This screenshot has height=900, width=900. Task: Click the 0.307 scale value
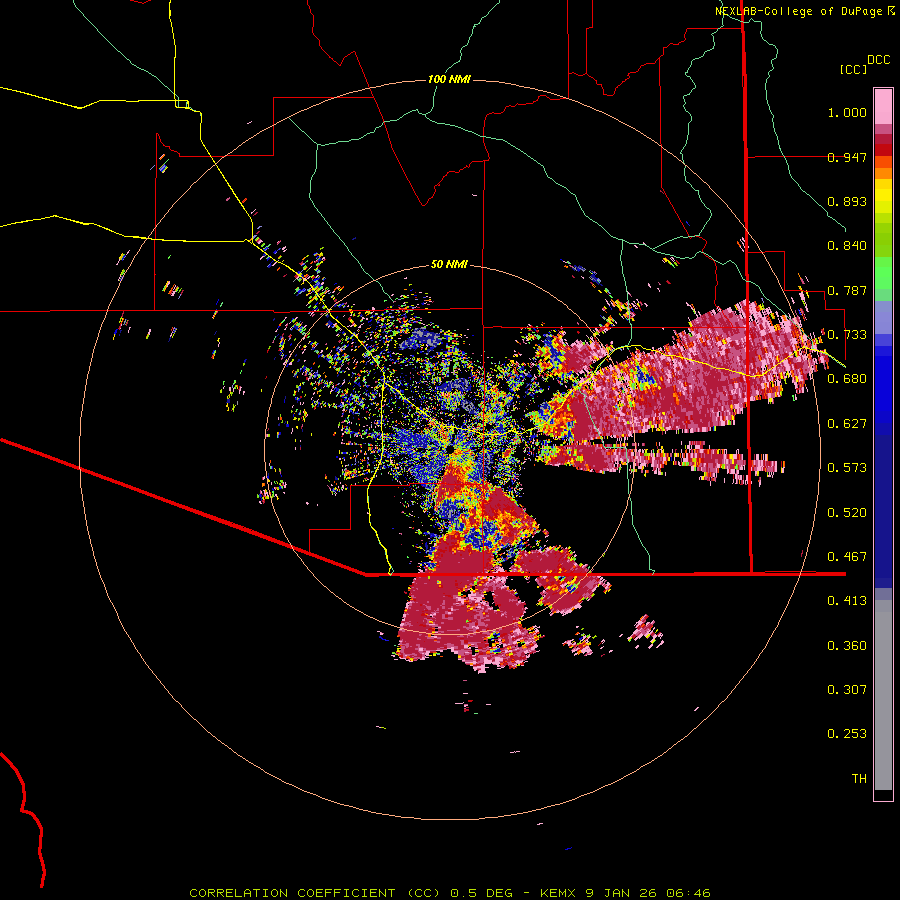coord(847,690)
